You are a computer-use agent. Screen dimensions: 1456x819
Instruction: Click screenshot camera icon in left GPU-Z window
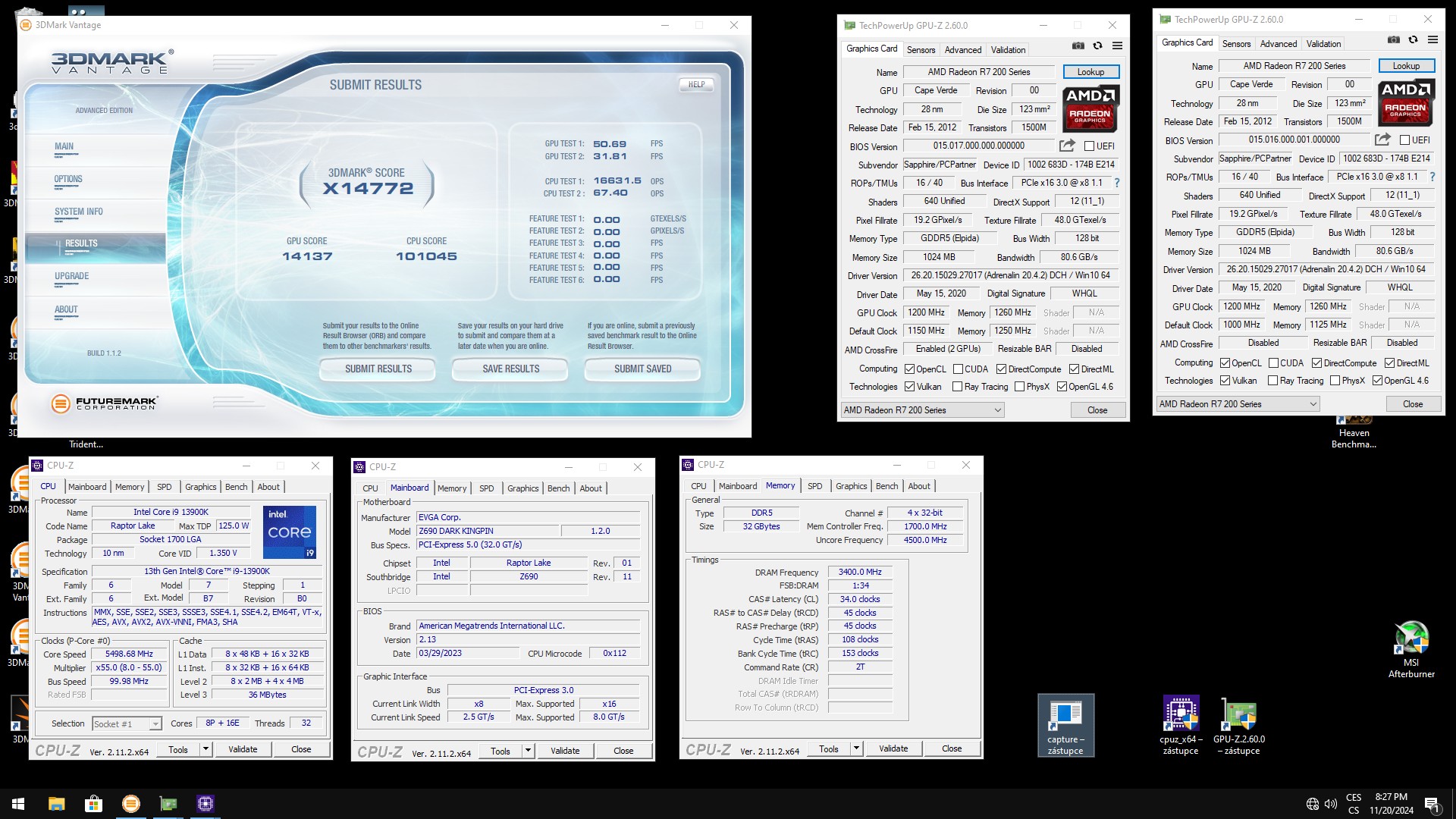coord(1078,46)
